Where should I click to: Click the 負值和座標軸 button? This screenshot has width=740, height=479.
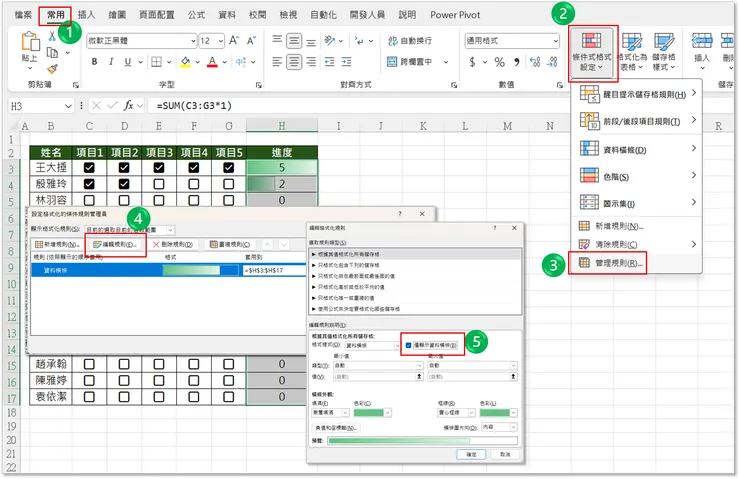(336, 428)
